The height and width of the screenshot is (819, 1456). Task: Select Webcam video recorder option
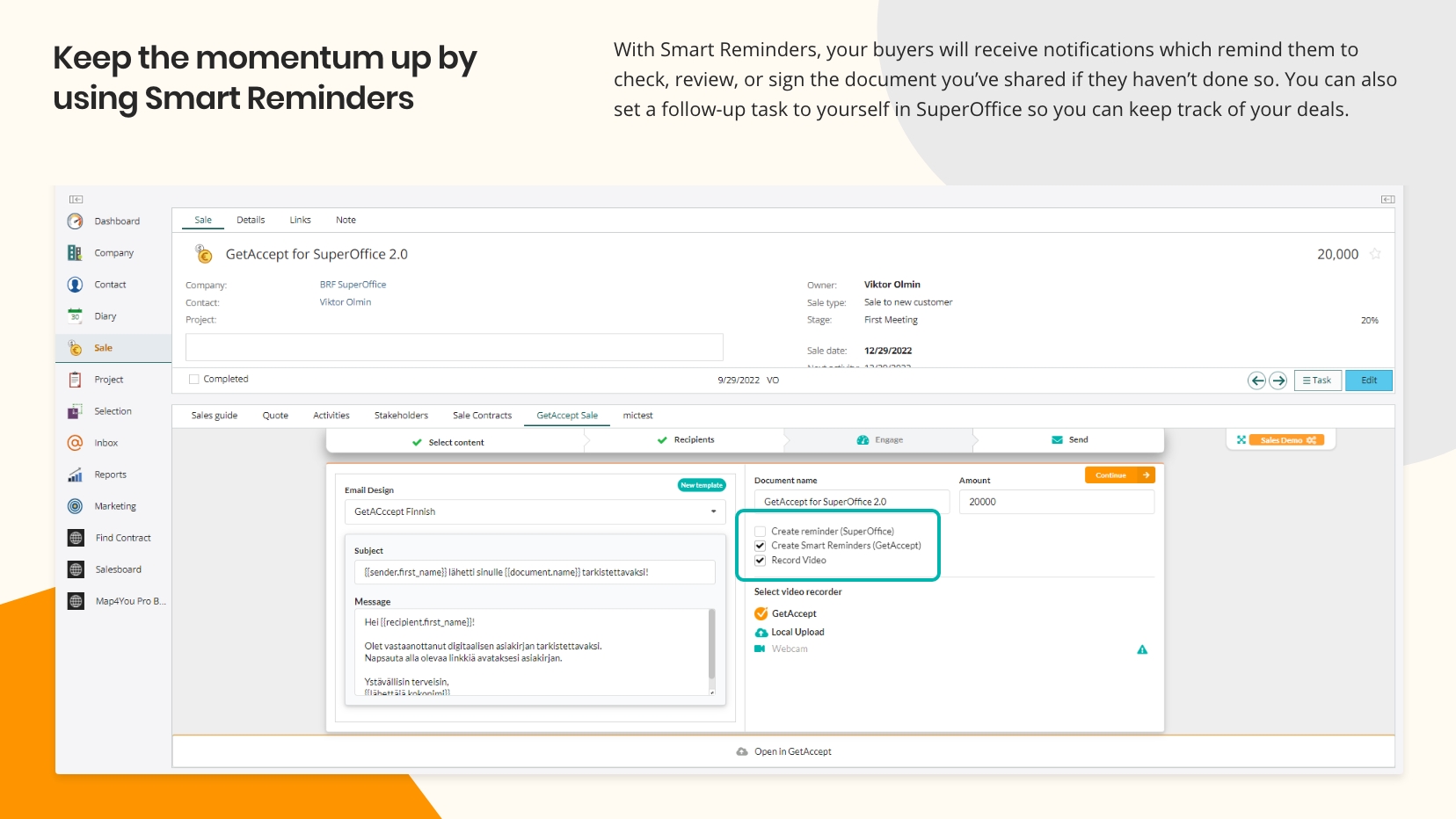click(781, 649)
